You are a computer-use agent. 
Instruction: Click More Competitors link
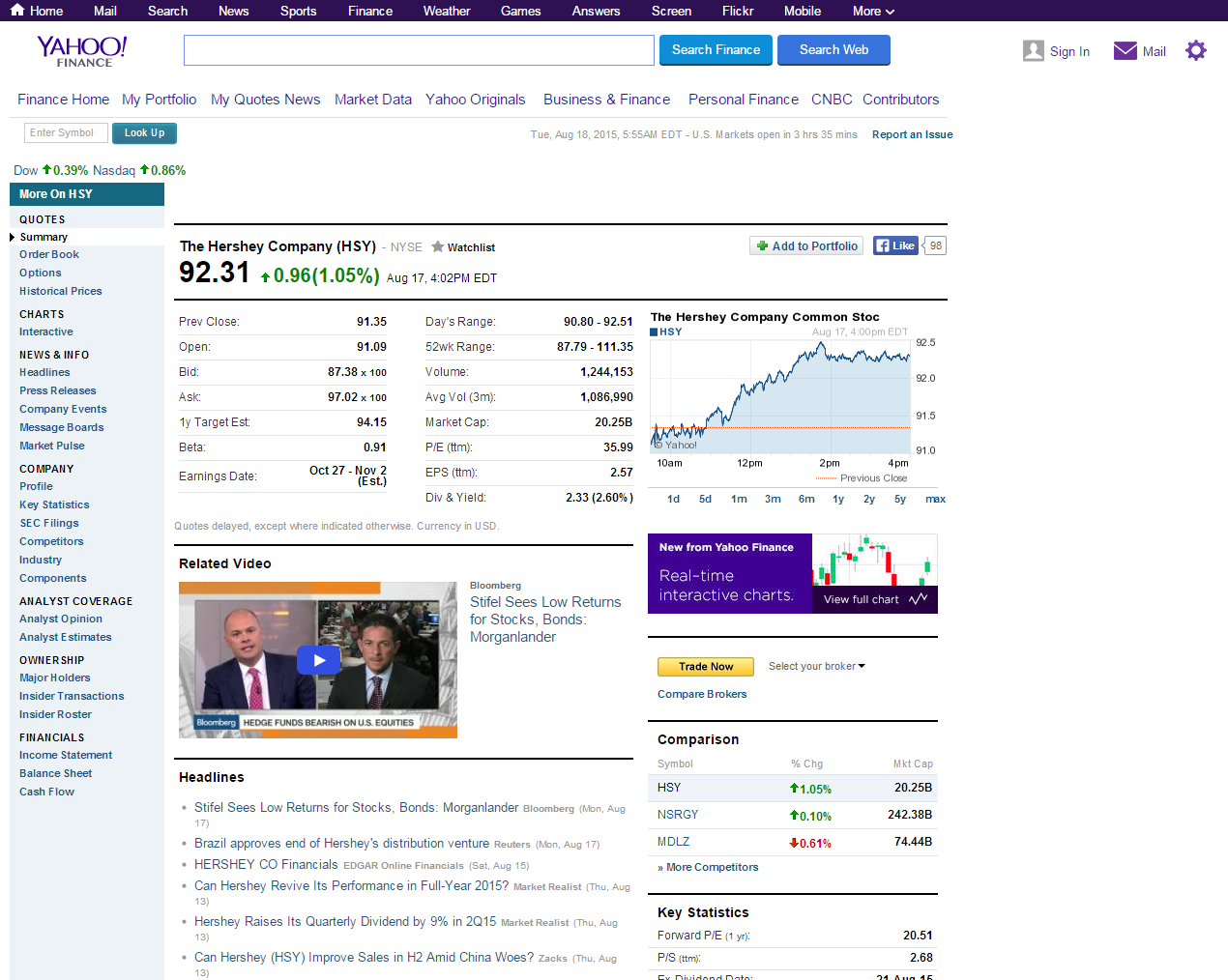click(x=712, y=867)
